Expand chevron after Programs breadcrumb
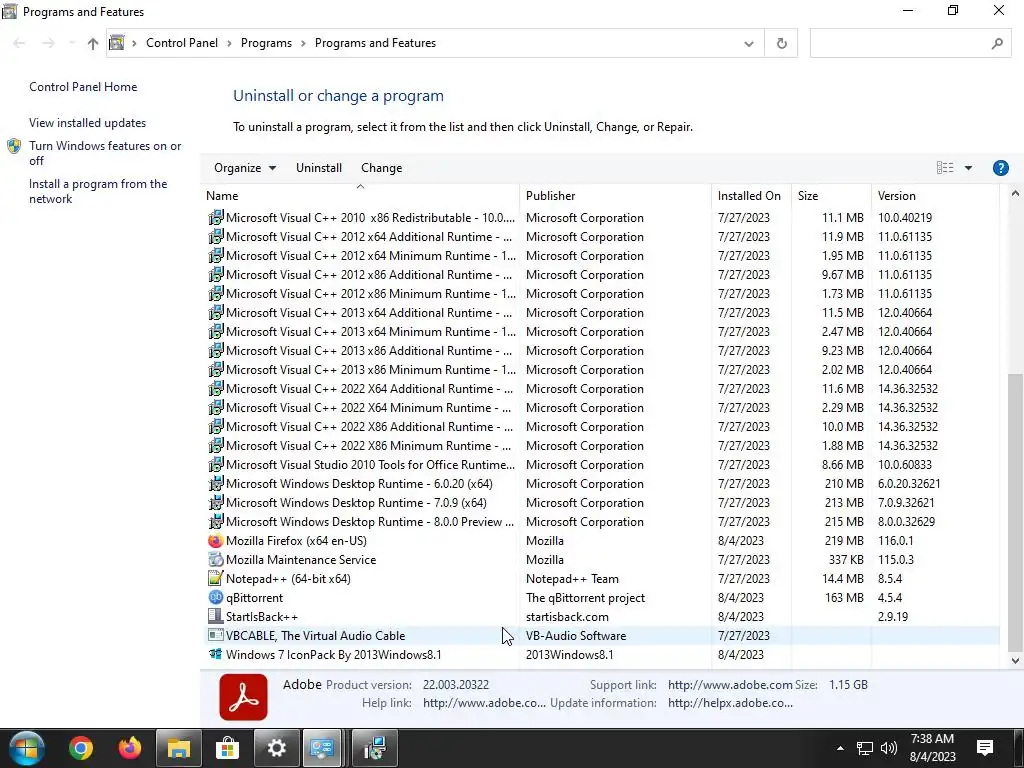 click(304, 43)
